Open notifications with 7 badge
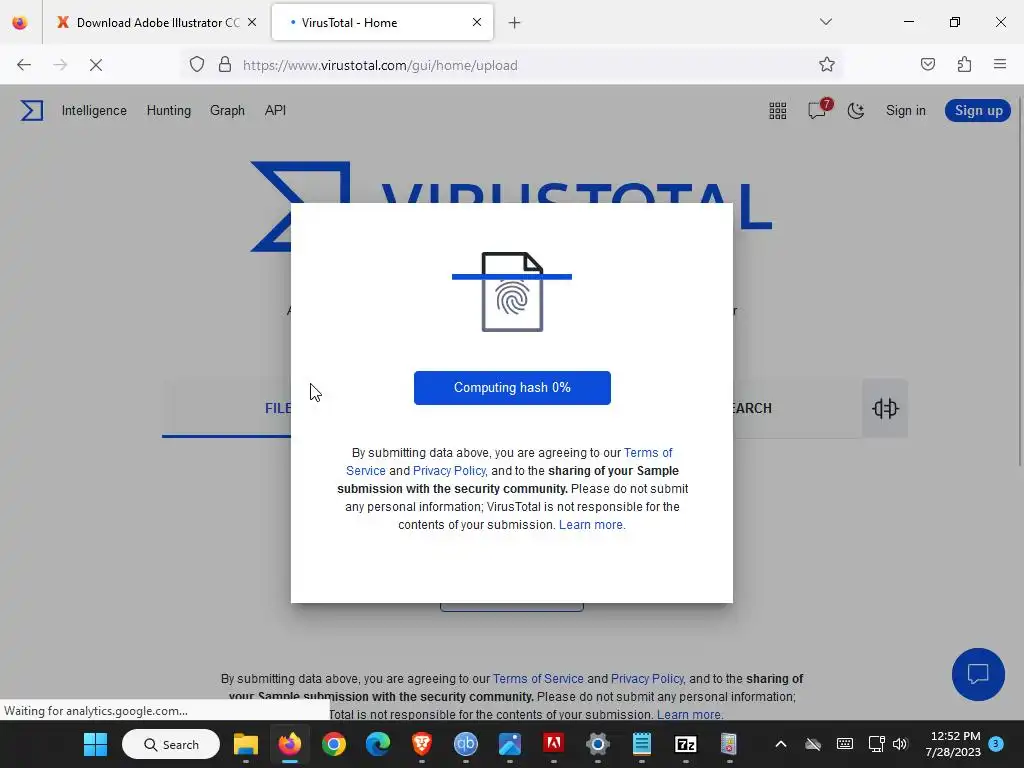 818,109
